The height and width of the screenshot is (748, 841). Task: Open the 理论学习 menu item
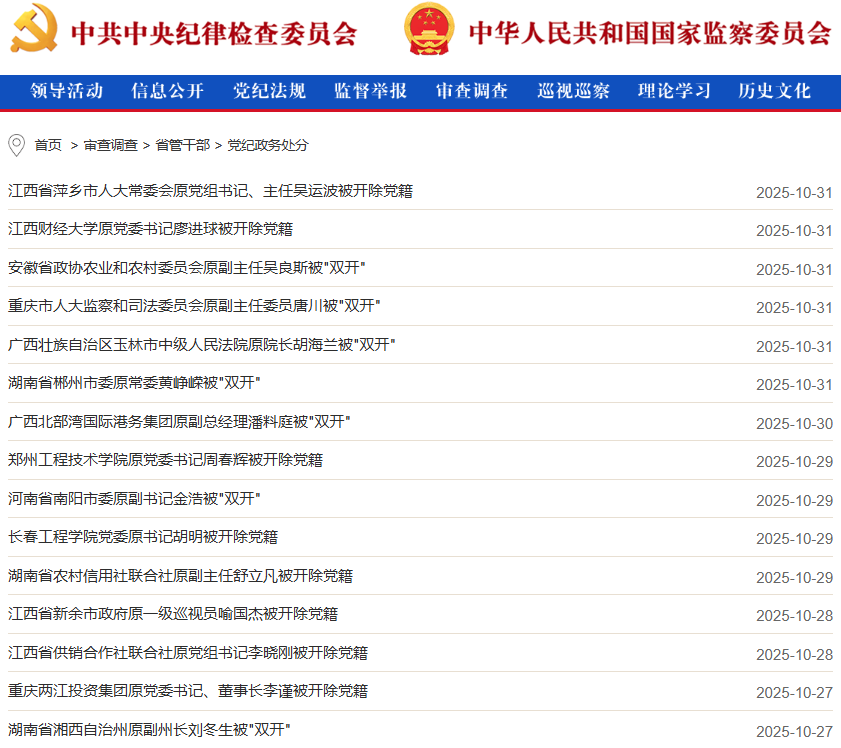click(x=674, y=91)
